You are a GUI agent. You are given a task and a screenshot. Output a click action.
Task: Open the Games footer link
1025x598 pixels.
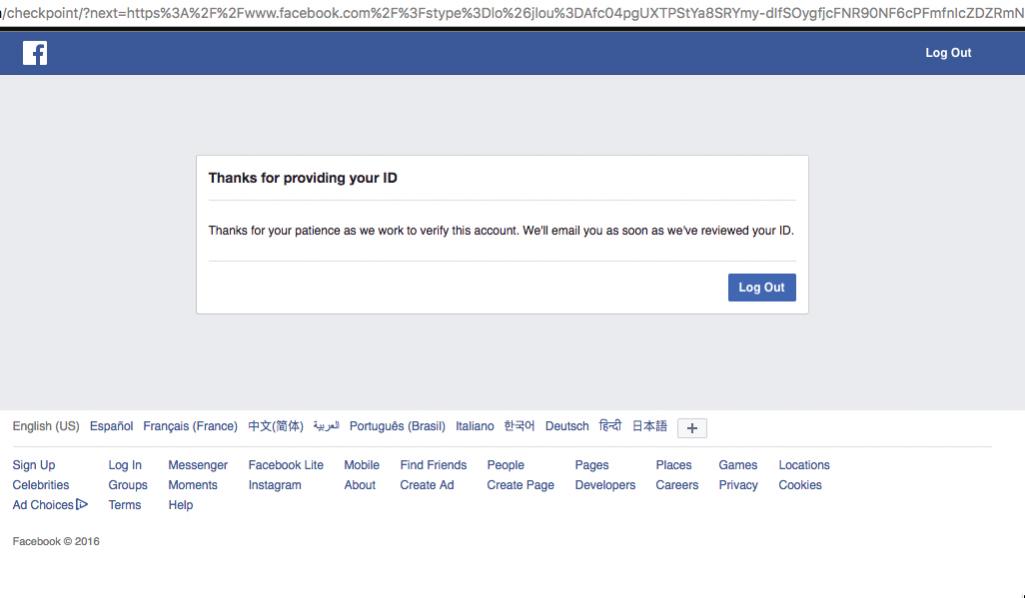737,465
